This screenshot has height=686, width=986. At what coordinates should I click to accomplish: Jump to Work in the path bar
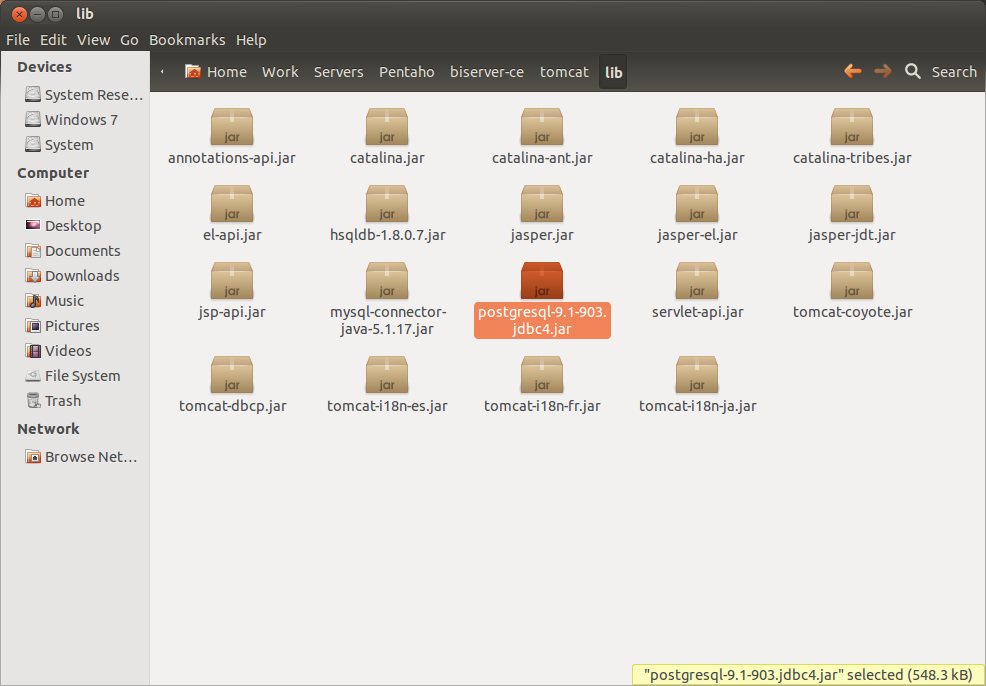pos(280,72)
